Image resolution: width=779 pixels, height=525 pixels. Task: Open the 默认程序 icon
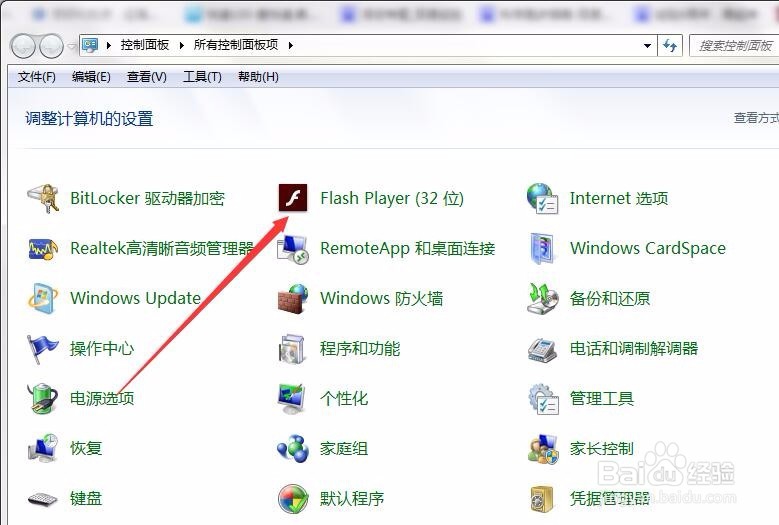(293, 499)
